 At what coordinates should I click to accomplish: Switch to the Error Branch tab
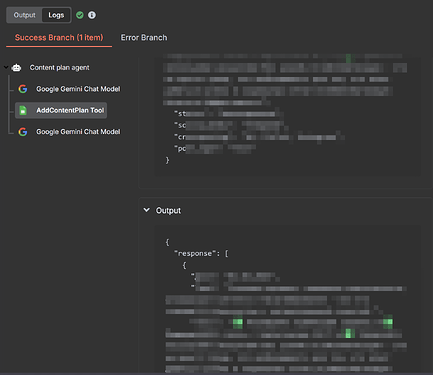(144, 38)
